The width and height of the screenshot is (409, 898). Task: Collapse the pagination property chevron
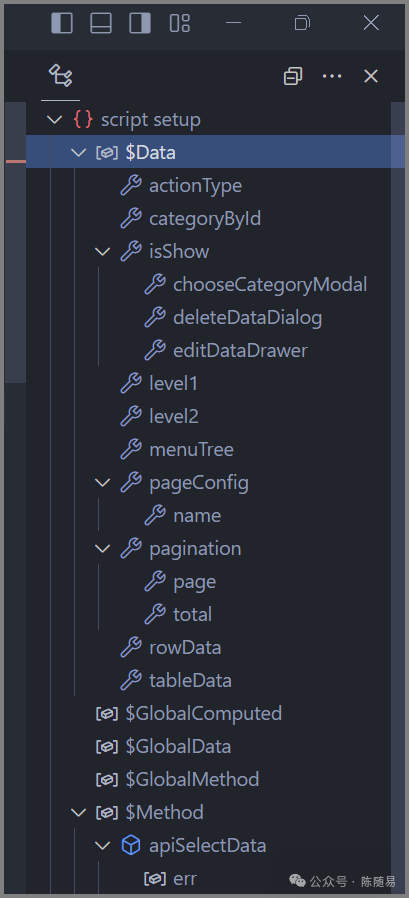[x=102, y=549]
